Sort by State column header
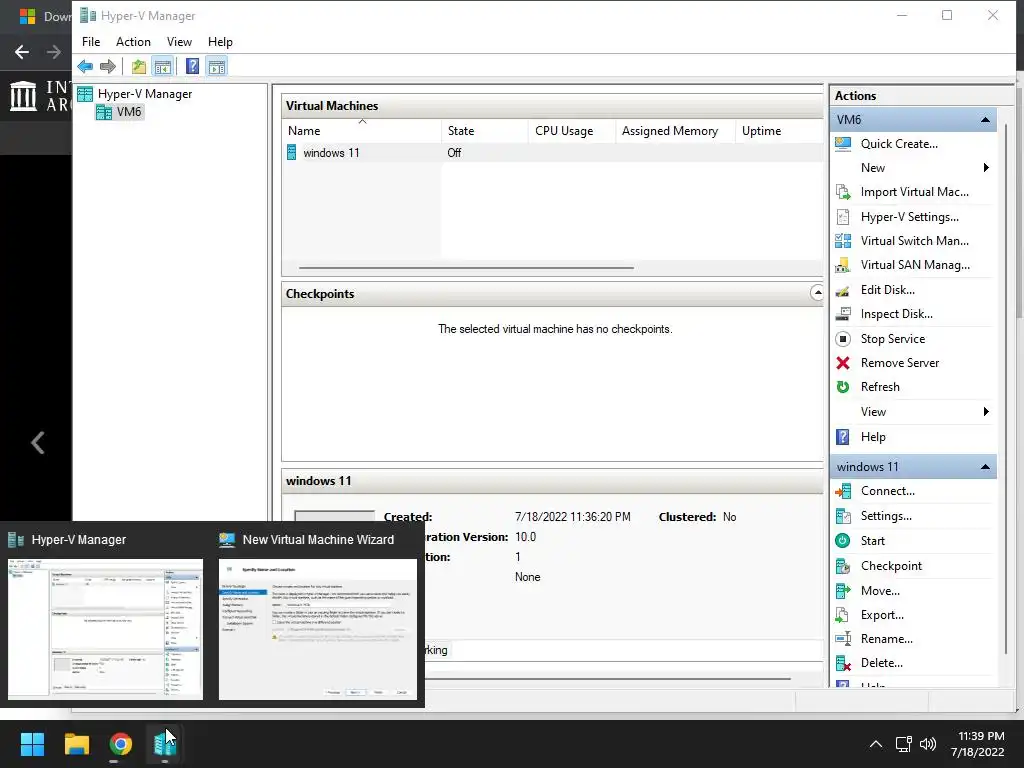The width and height of the screenshot is (1024, 768). click(x=485, y=131)
